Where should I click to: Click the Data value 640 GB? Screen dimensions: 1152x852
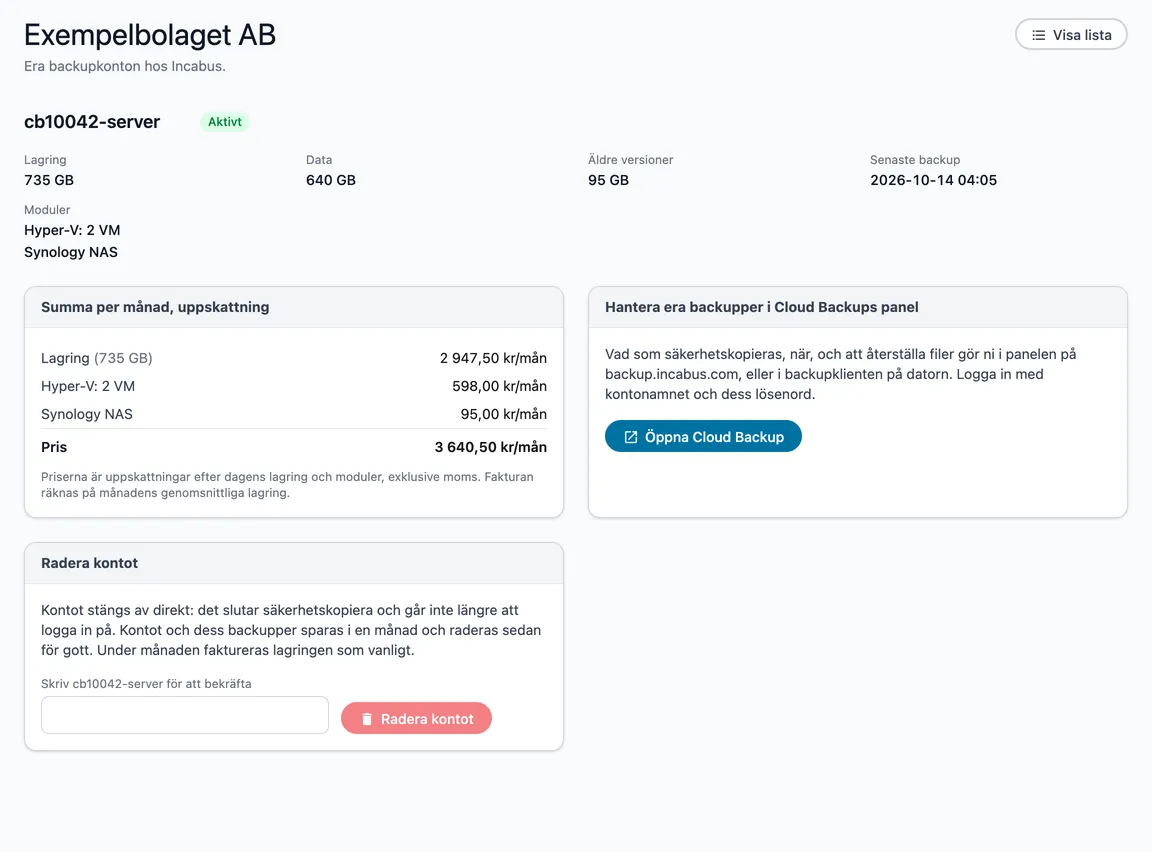coord(331,180)
